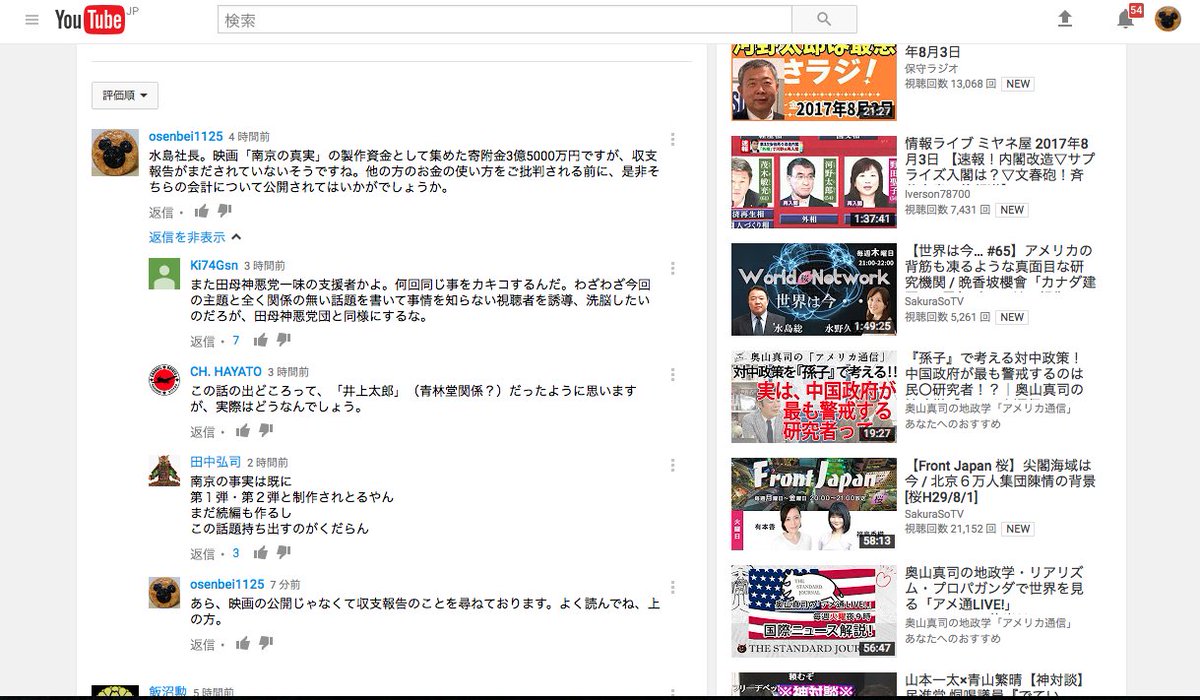Like the Ki74Gsn reply
Image resolution: width=1200 pixels, height=700 pixels.
[260, 340]
